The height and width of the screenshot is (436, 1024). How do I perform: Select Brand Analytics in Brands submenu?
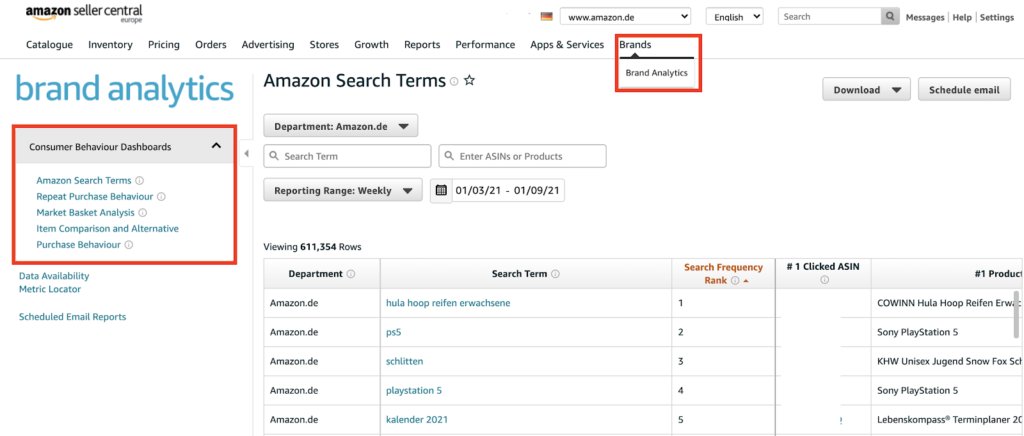656,73
